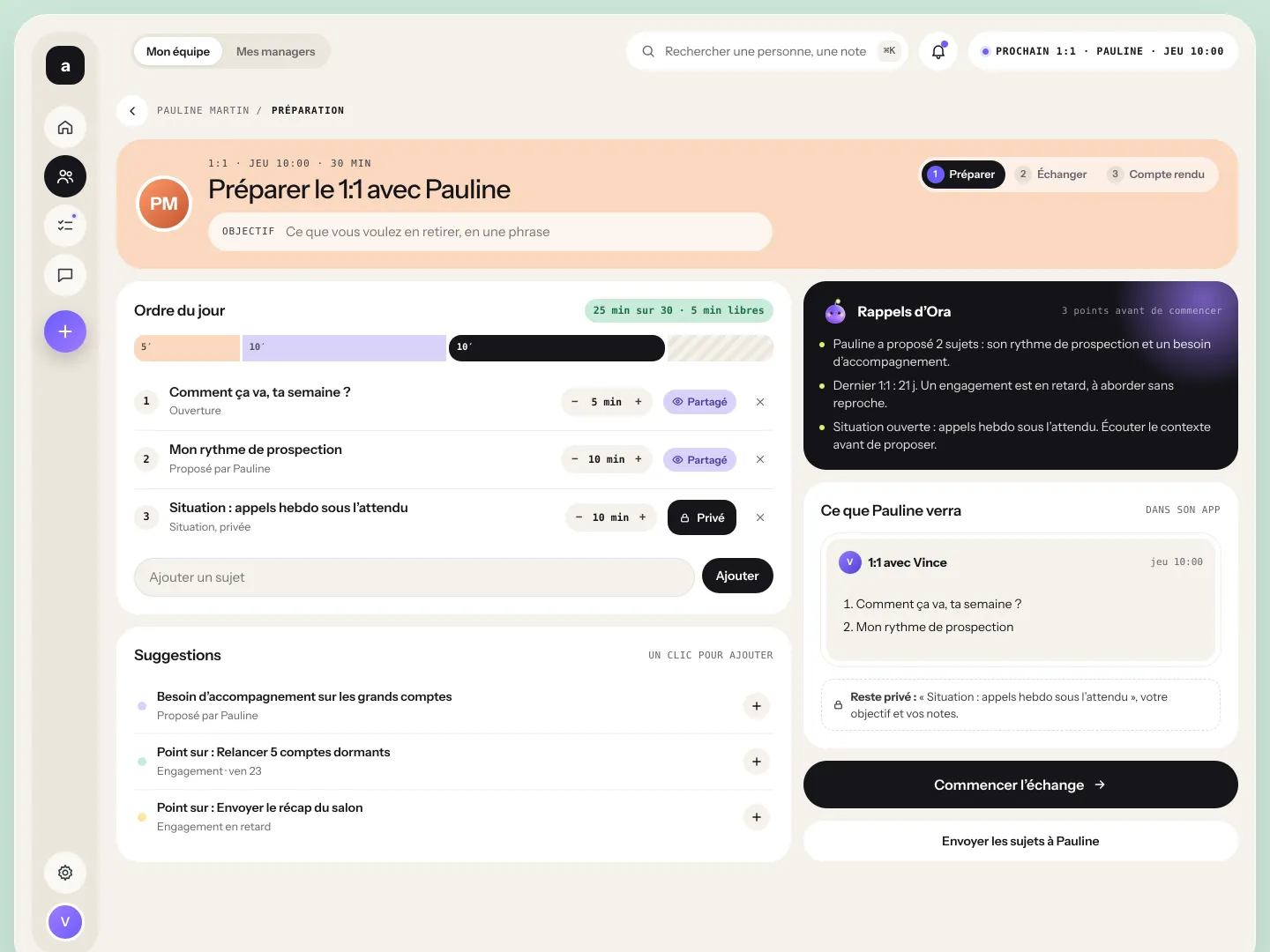The height and width of the screenshot is (952, 1270).
Task: Remove 'Situation : appels hebdo' topic
Action: pos(760,517)
